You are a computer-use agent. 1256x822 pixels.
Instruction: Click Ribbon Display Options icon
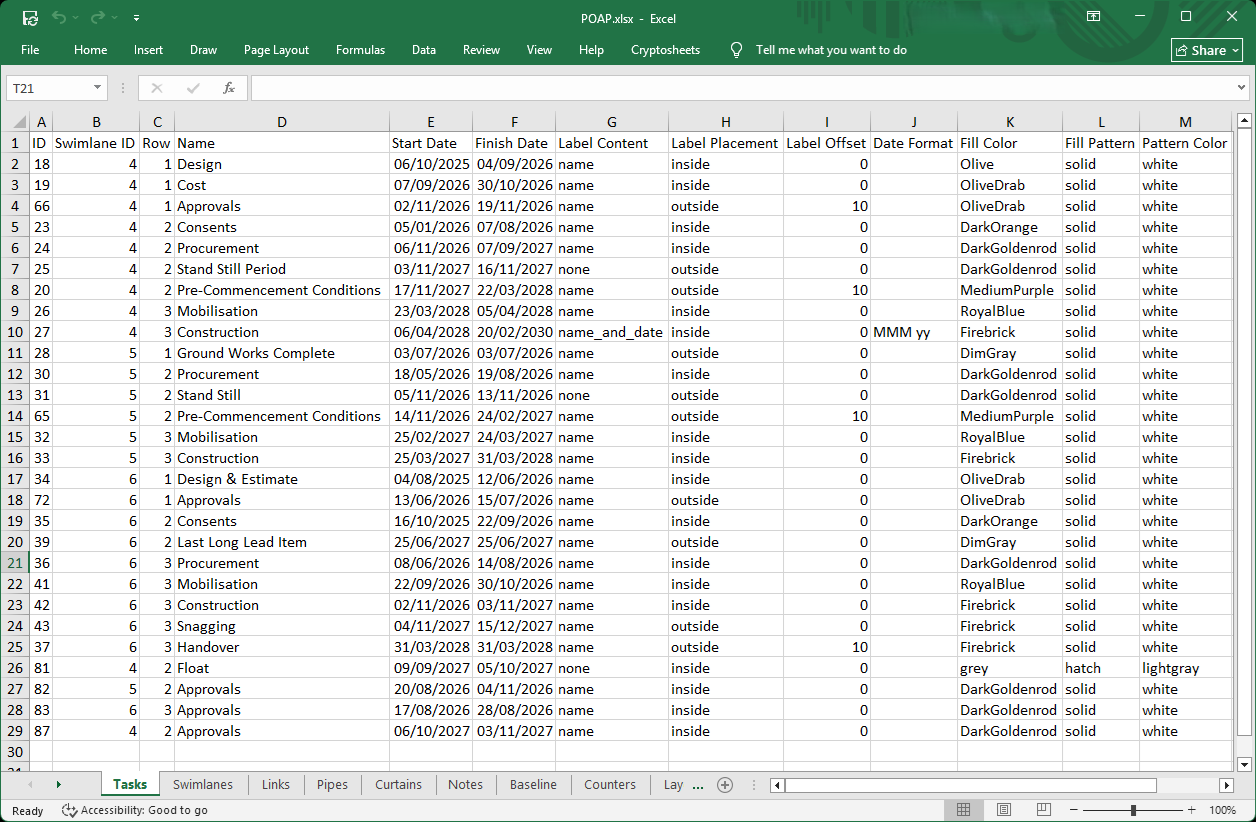pos(1094,17)
